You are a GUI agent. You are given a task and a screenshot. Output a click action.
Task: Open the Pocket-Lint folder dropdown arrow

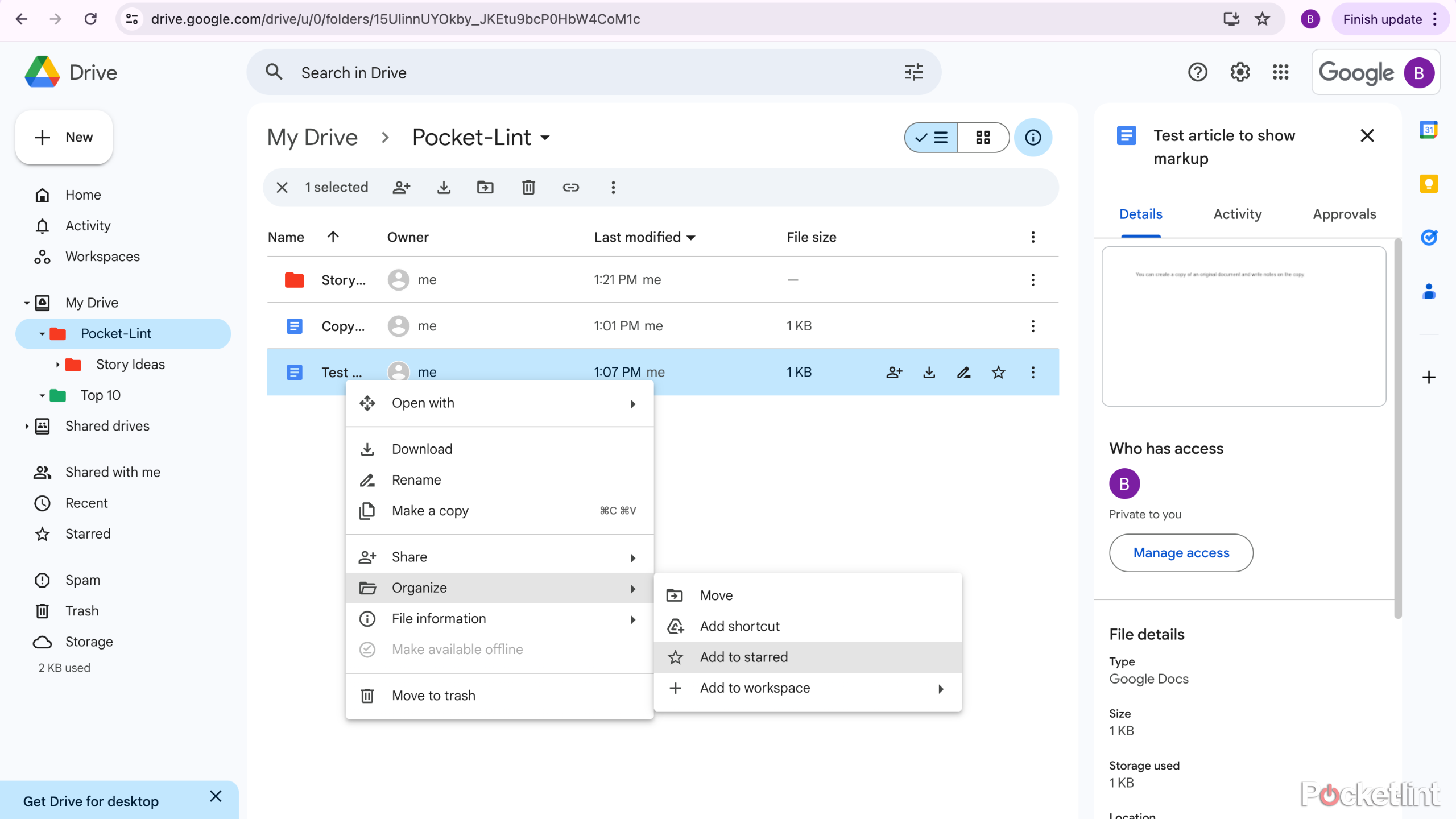tap(545, 138)
